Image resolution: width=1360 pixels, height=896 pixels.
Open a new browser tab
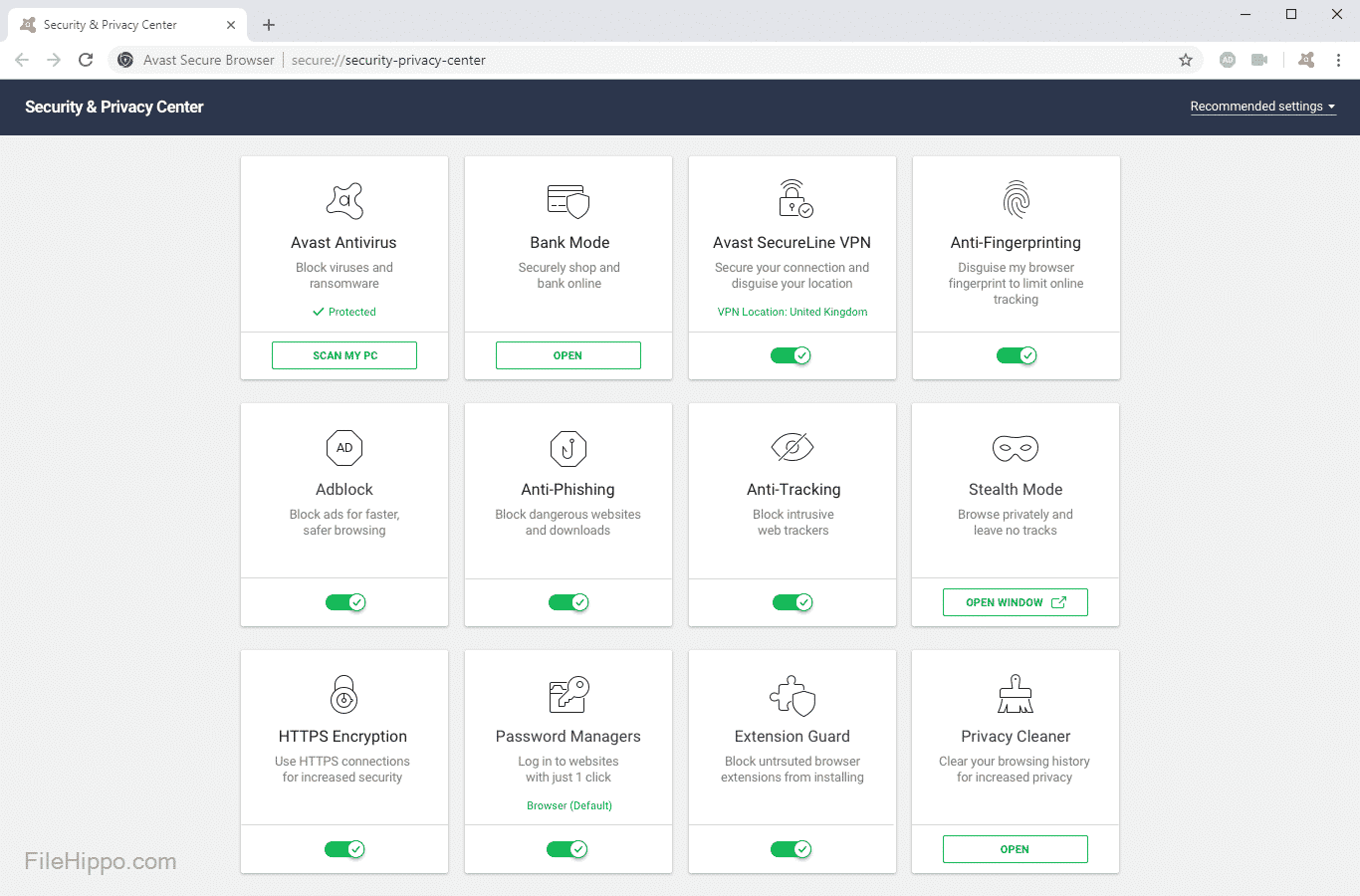tap(269, 25)
